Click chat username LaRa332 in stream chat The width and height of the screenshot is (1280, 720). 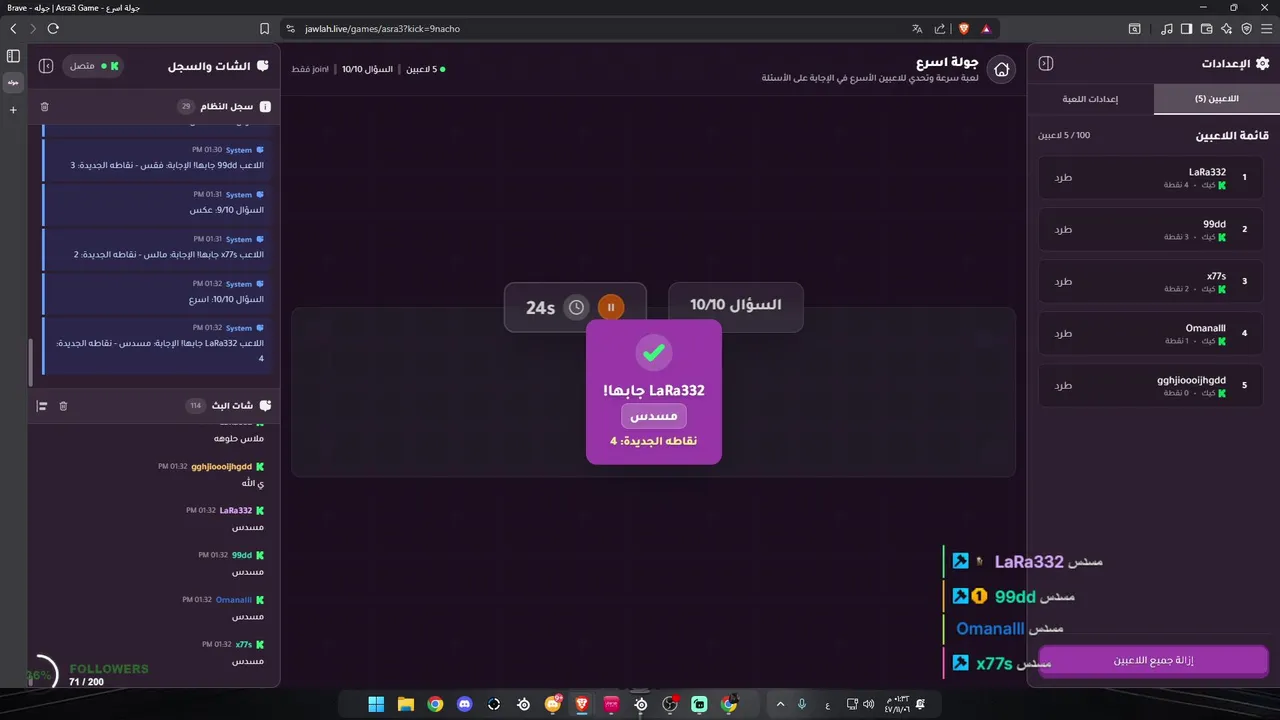point(236,510)
